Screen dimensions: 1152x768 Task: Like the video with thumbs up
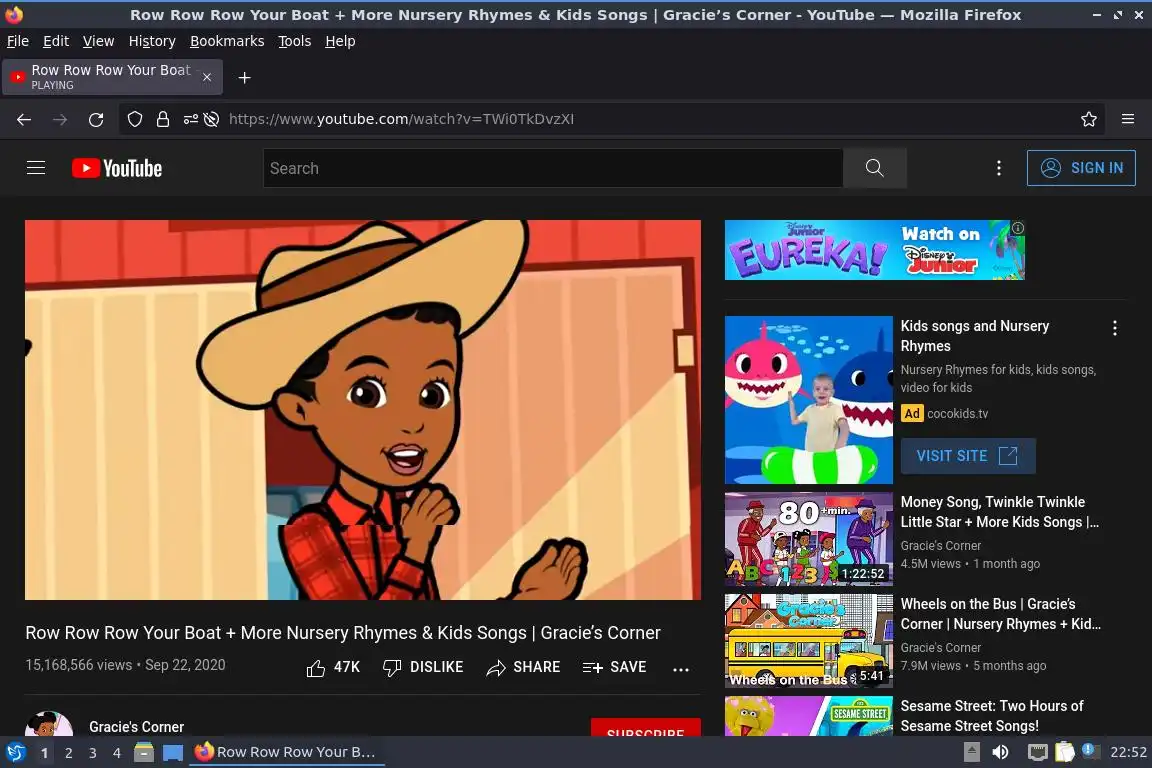332,667
